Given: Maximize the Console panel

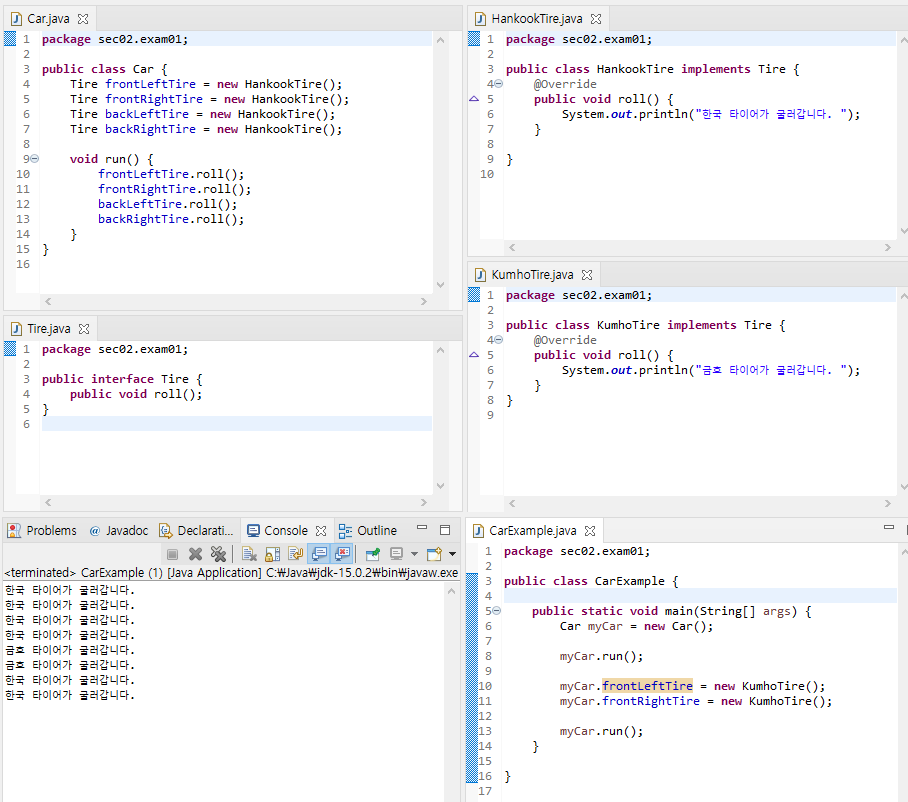Looking at the screenshot, I should (x=445, y=530).
